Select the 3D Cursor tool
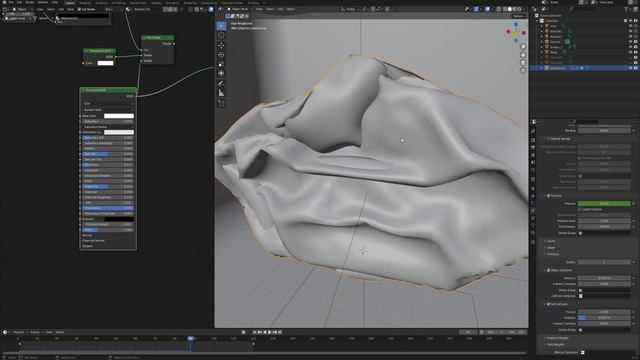Viewport: 640px width, 360px height. click(221, 36)
